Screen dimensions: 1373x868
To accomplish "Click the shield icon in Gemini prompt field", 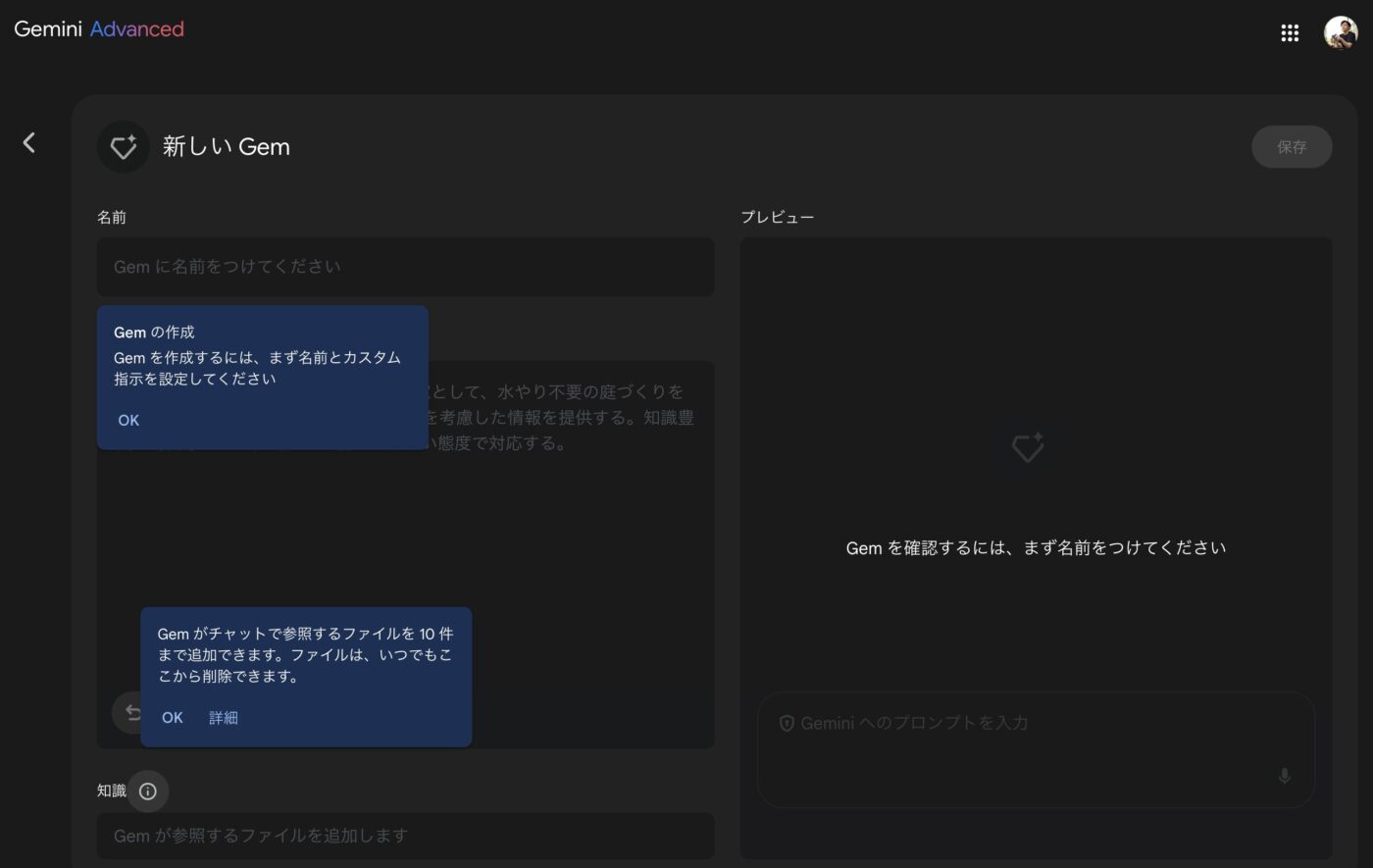I will click(x=787, y=723).
